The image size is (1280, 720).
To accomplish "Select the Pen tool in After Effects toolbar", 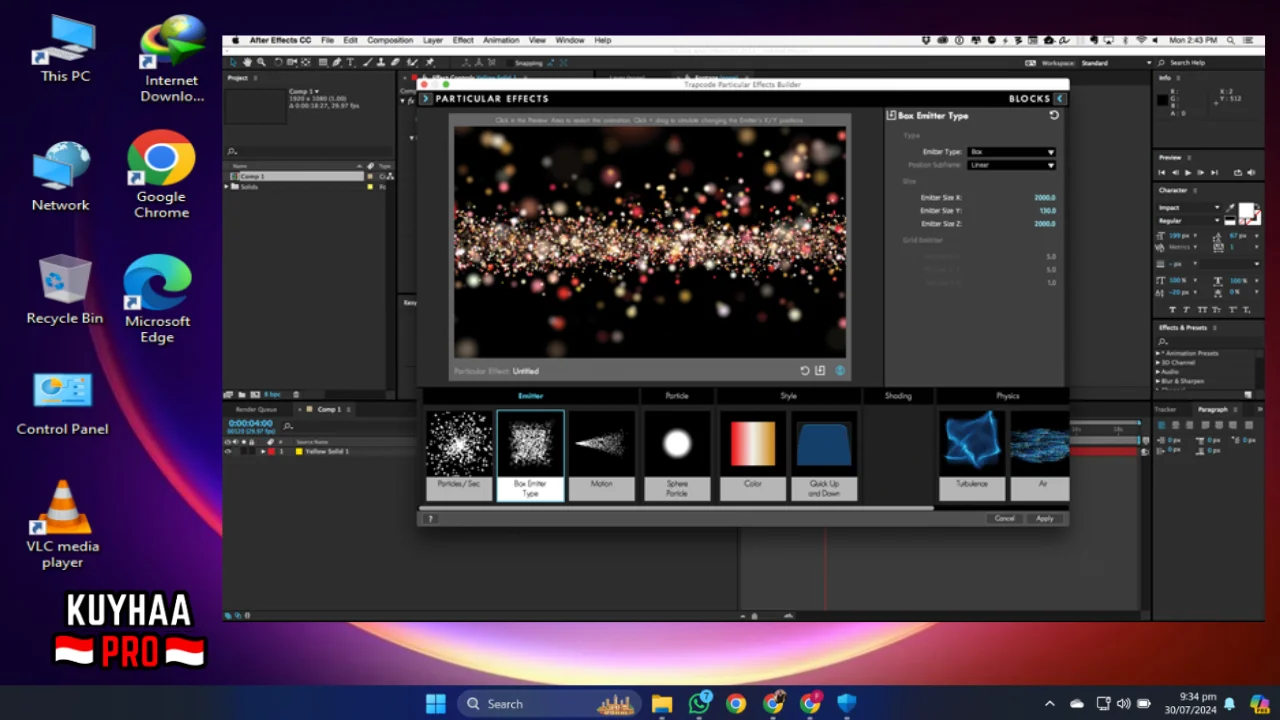I will 336,62.
